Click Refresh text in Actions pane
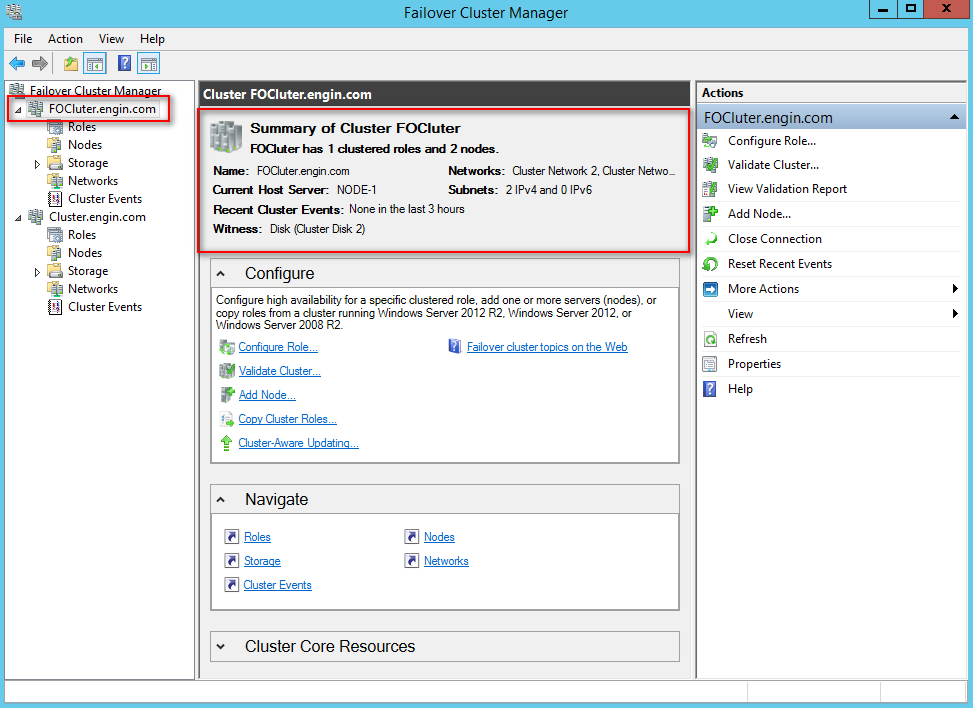Viewport: 973px width, 708px height. click(x=747, y=339)
